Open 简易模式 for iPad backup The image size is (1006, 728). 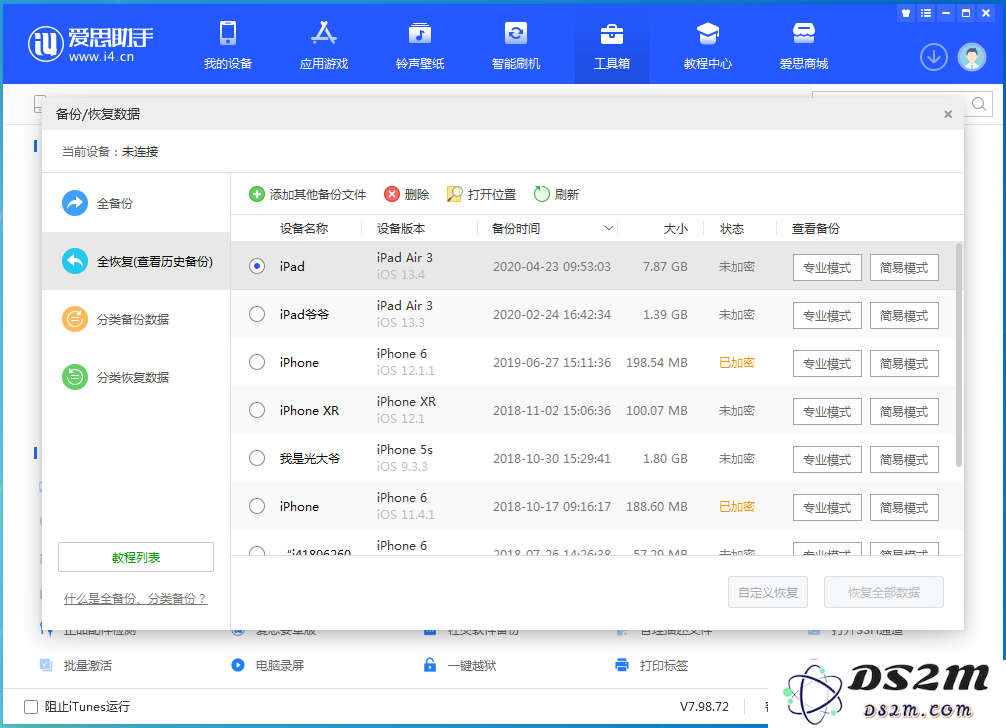tap(904, 267)
